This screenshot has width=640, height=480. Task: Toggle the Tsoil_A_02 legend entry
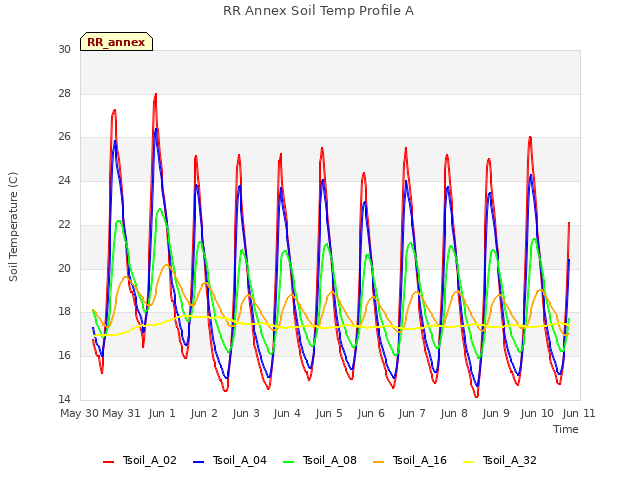click(x=140, y=460)
